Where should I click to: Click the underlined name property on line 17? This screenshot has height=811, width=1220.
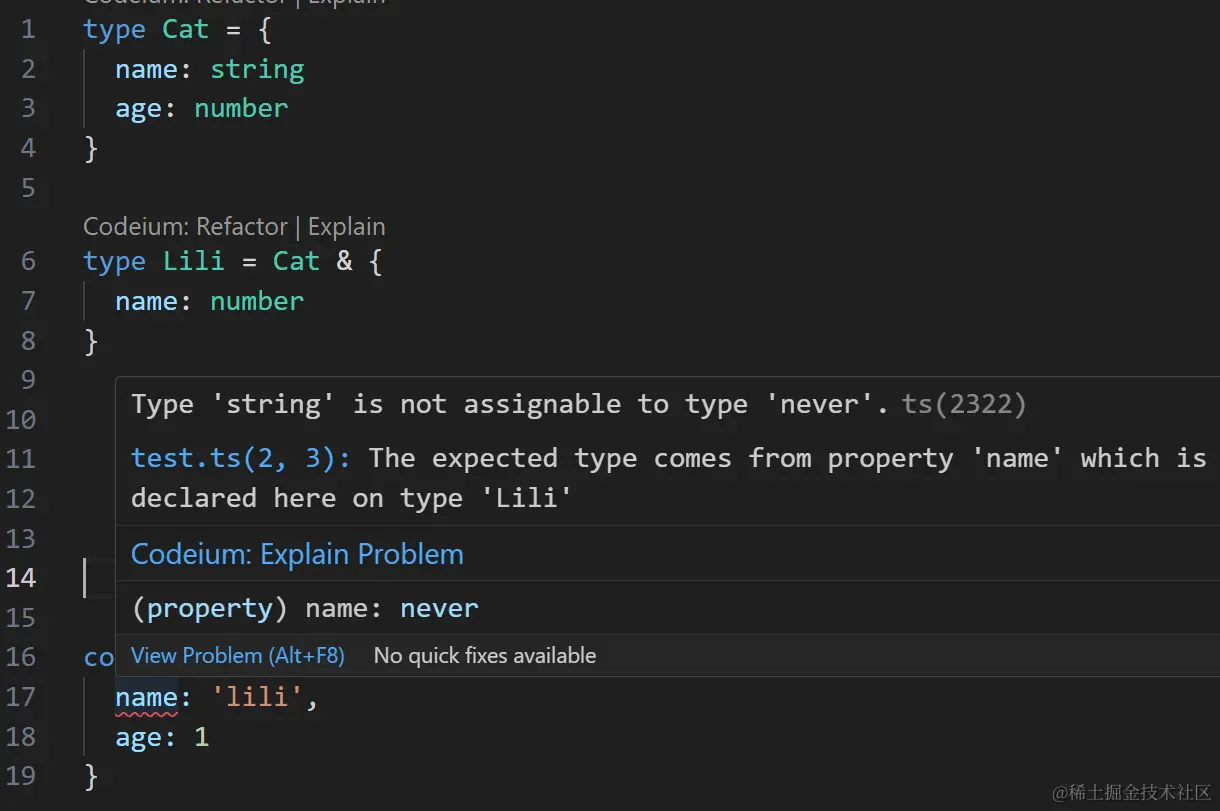point(146,697)
